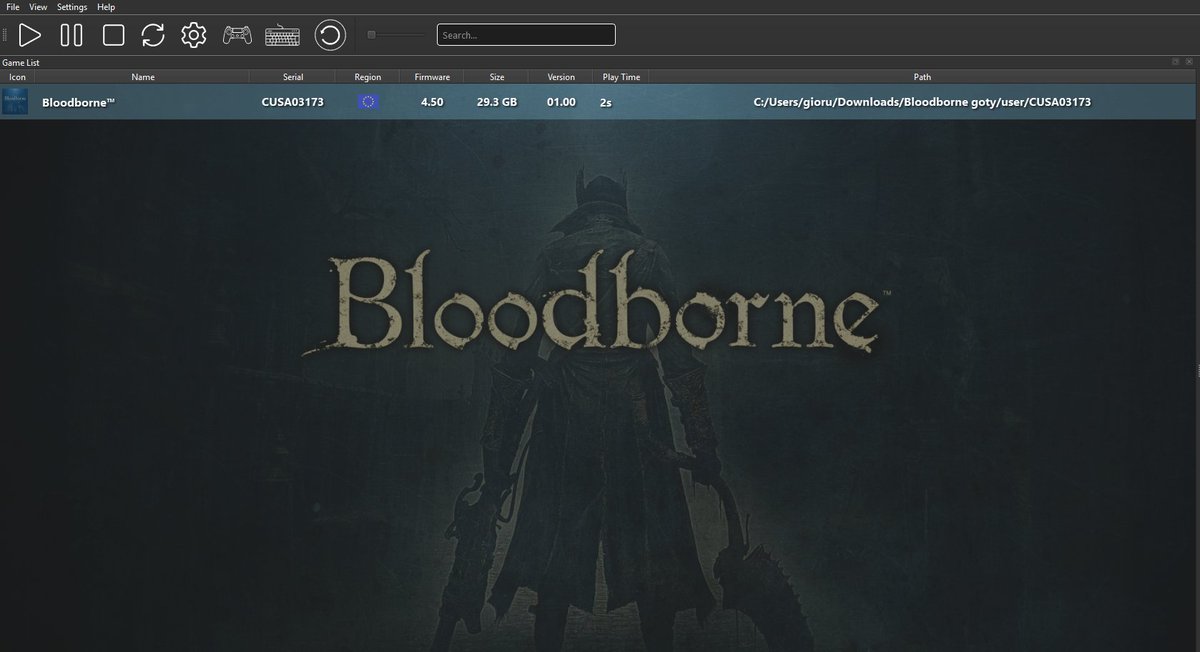This screenshot has width=1200, height=652.
Task: Click the Search game list field
Action: (x=526, y=35)
